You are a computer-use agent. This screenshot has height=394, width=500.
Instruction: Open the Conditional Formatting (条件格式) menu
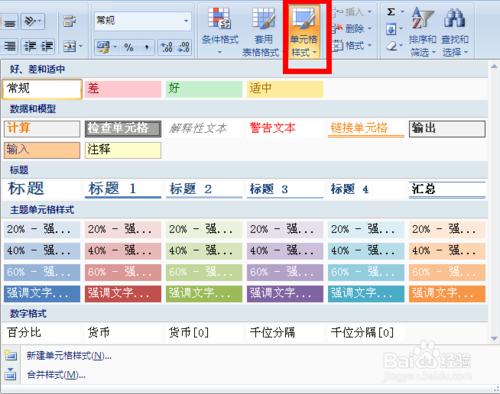click(220, 30)
